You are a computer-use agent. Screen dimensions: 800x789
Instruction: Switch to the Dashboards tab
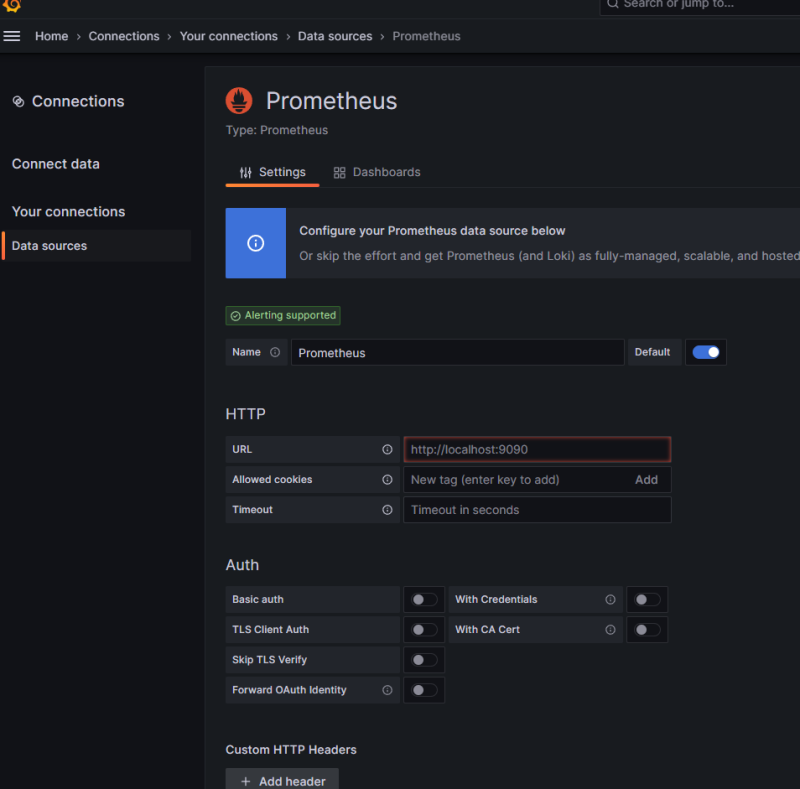point(377,172)
